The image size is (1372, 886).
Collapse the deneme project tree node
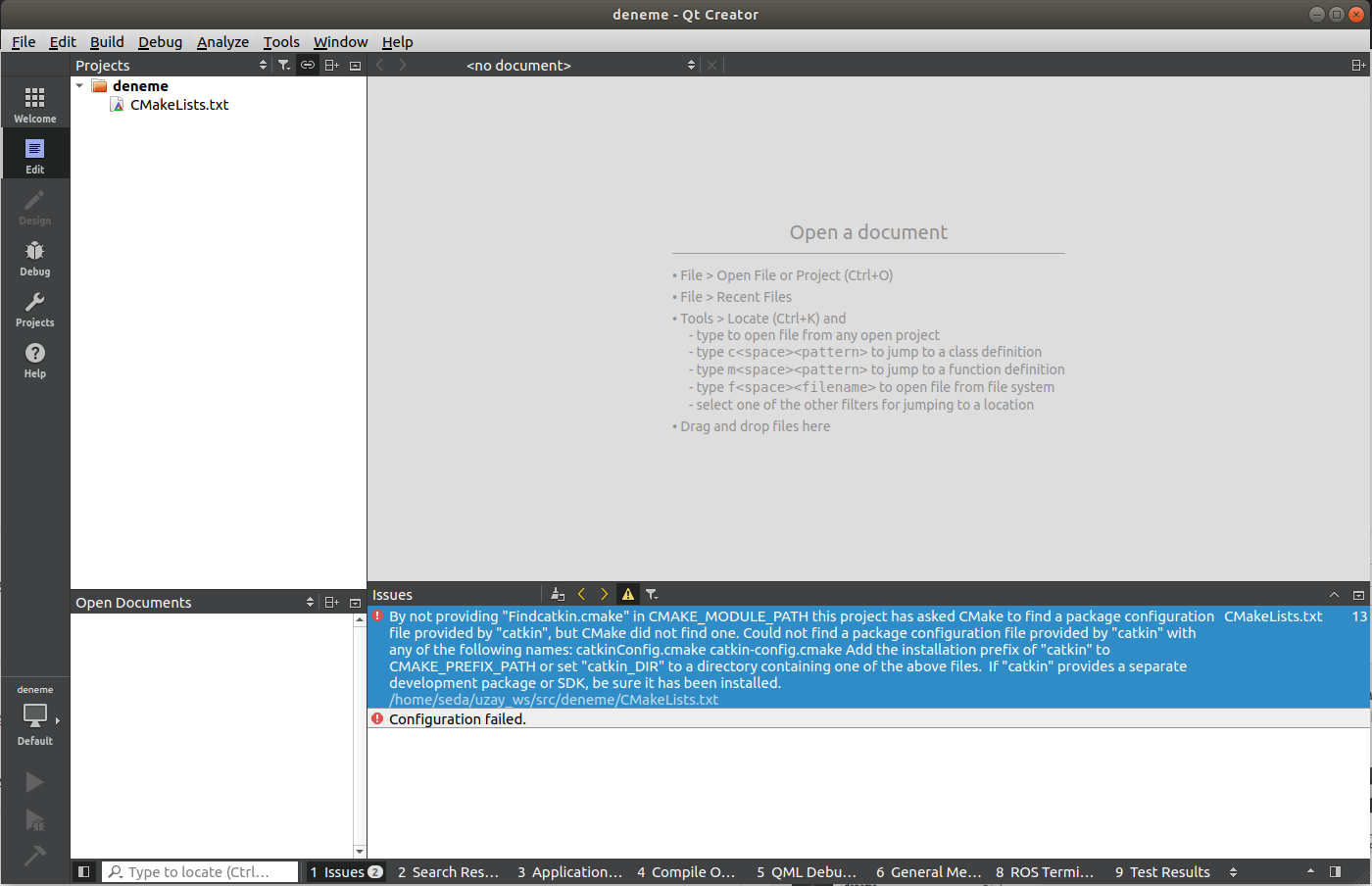(x=79, y=86)
